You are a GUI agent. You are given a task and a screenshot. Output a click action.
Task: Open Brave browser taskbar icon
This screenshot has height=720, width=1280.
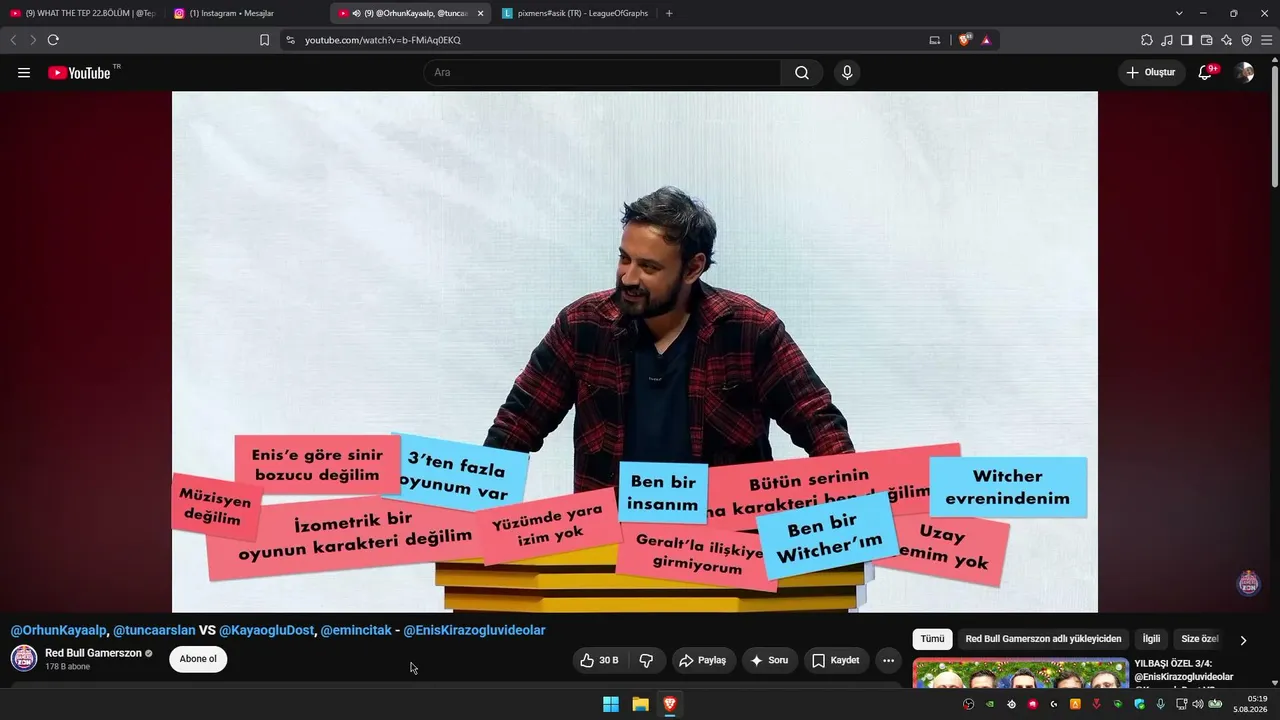(x=670, y=704)
